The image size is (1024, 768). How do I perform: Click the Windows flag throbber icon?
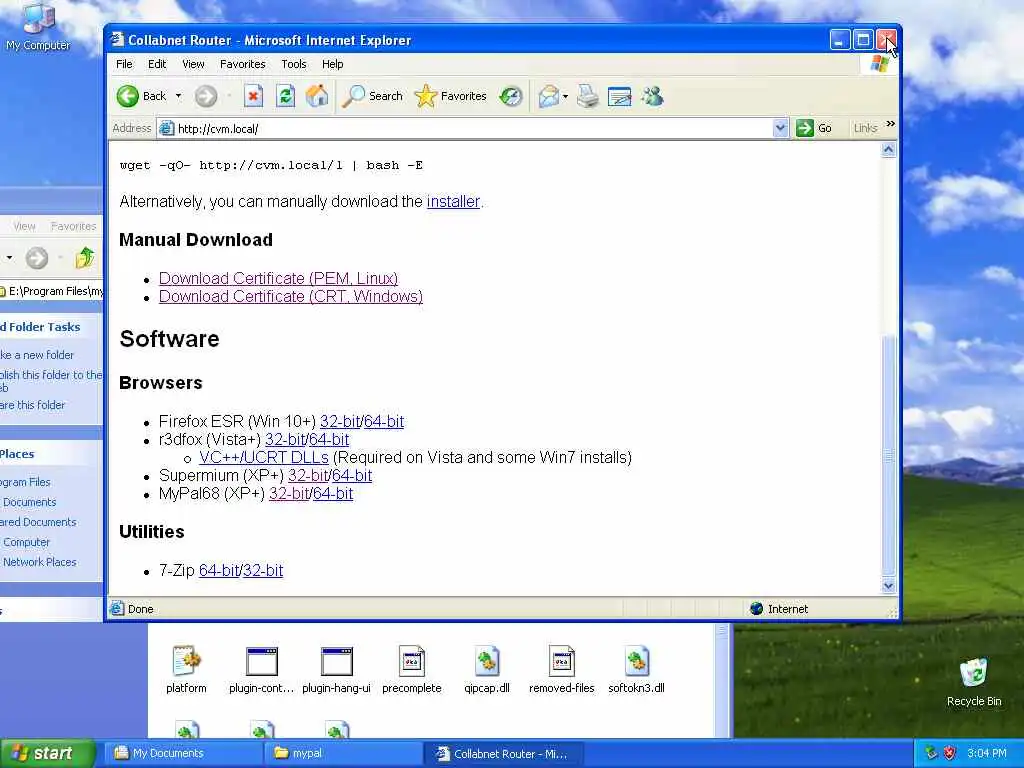[x=879, y=64]
